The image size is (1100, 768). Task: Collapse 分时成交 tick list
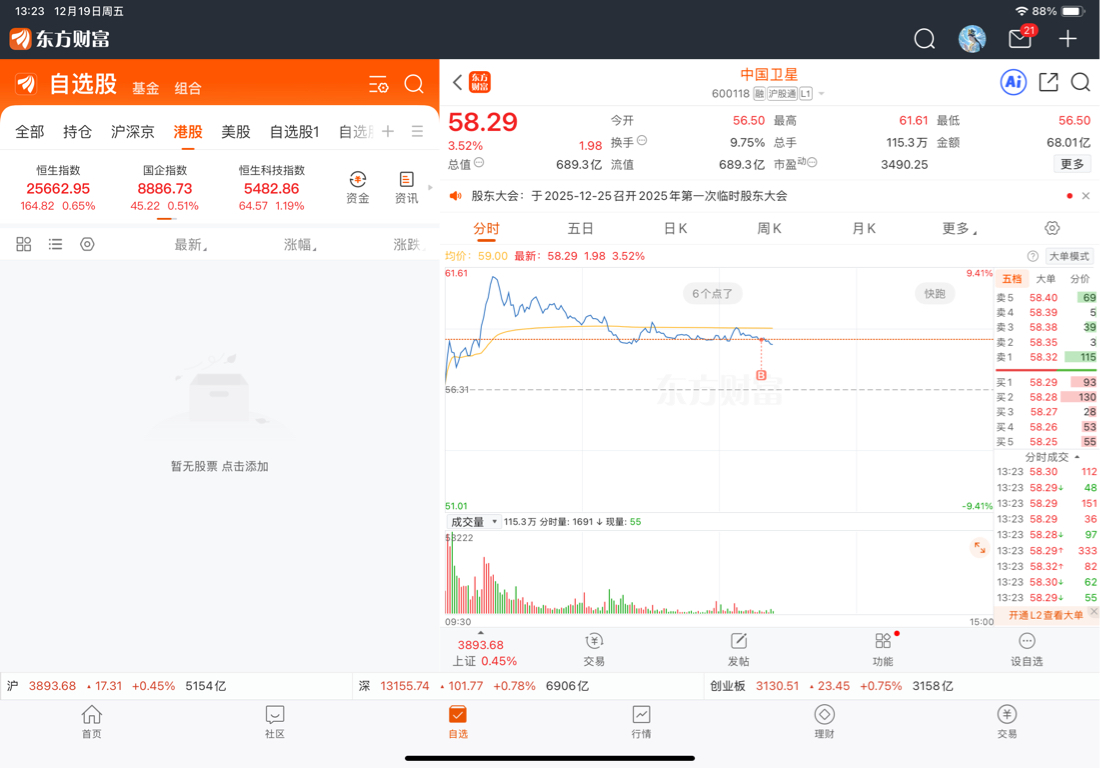click(1052, 457)
